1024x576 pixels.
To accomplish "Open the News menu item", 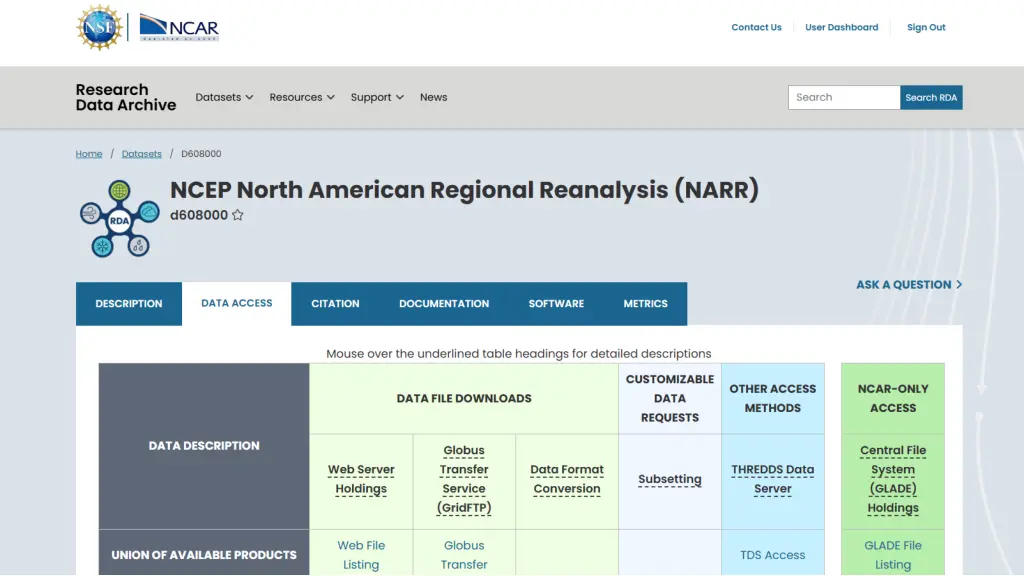I will (x=434, y=97).
